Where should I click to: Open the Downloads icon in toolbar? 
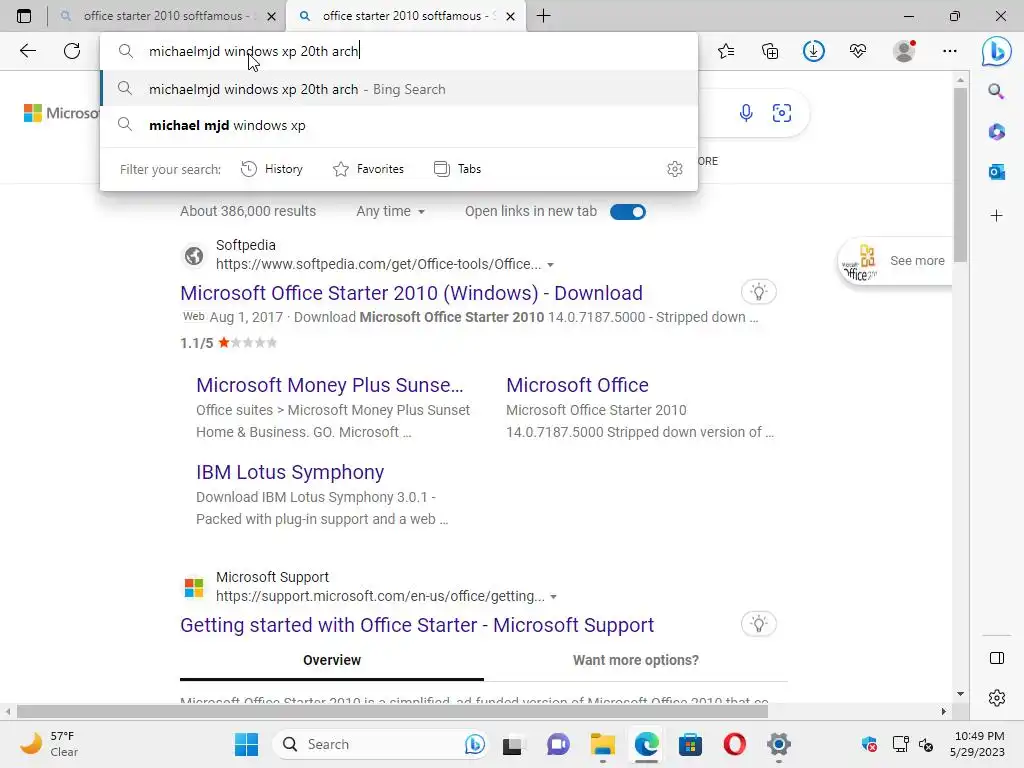coord(814,51)
